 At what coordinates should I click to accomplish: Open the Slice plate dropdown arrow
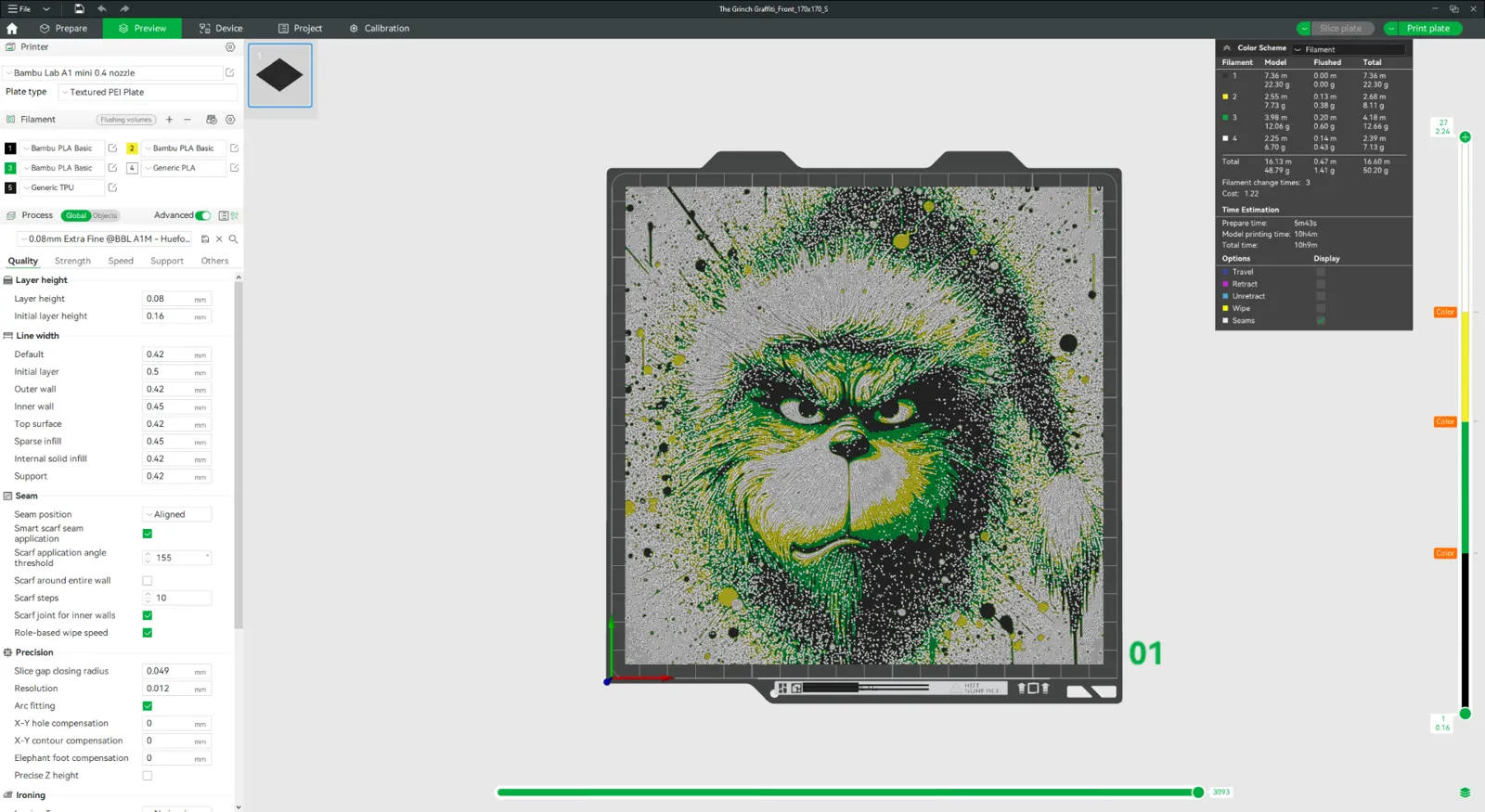1304,28
